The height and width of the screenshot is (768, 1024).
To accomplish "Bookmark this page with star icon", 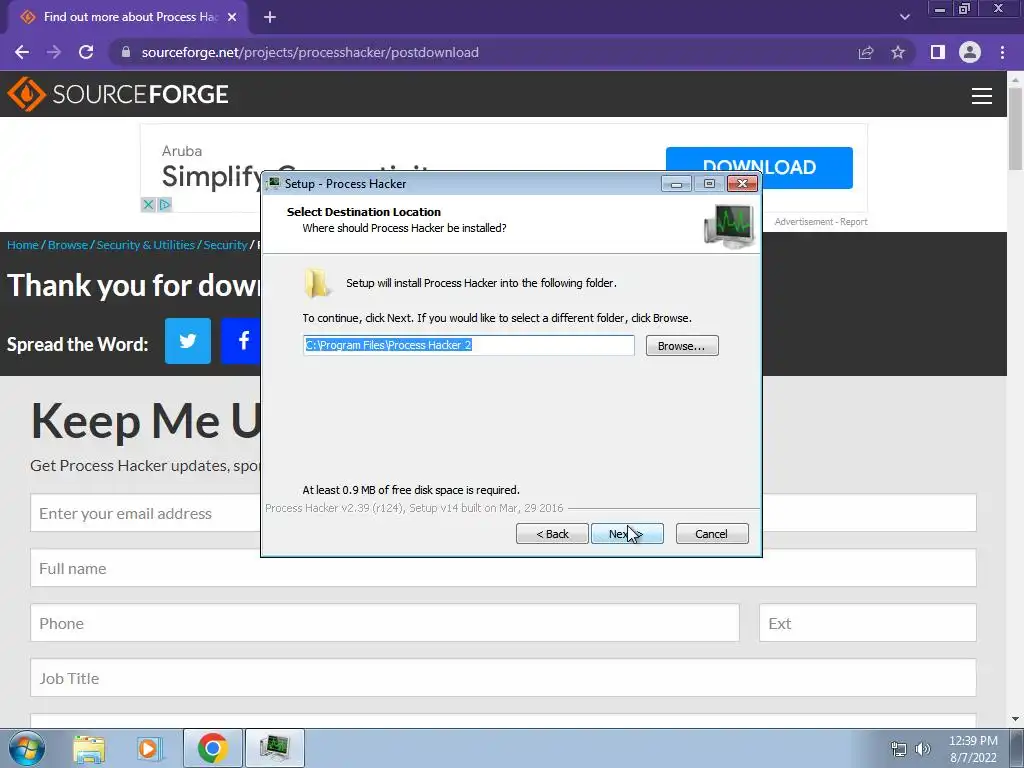I will 898,52.
